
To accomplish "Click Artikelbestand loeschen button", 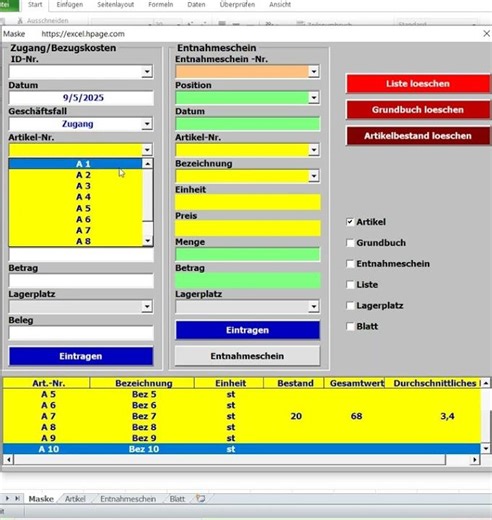I will [x=418, y=136].
